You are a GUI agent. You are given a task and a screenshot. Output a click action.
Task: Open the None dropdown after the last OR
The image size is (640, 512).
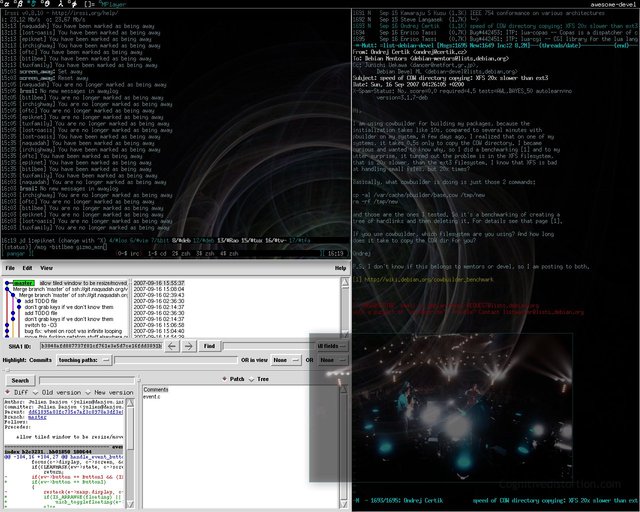(x=333, y=360)
